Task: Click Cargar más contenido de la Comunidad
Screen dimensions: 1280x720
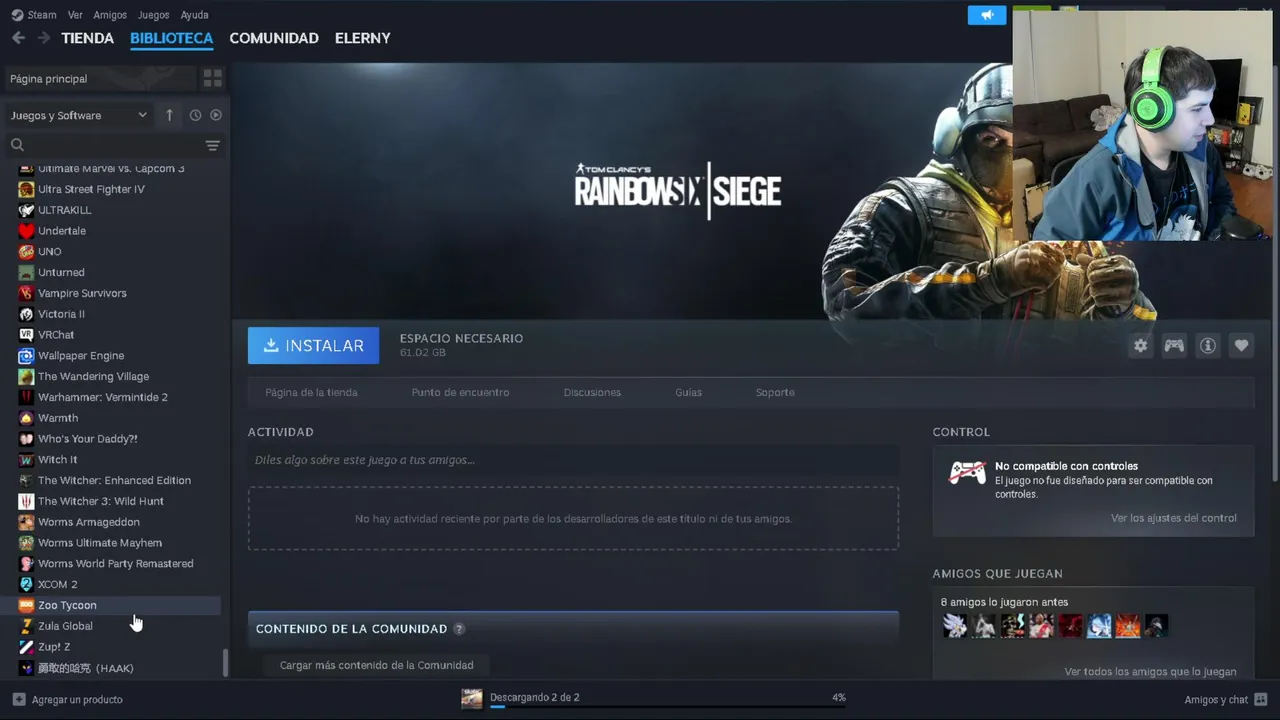Action: pos(377,665)
